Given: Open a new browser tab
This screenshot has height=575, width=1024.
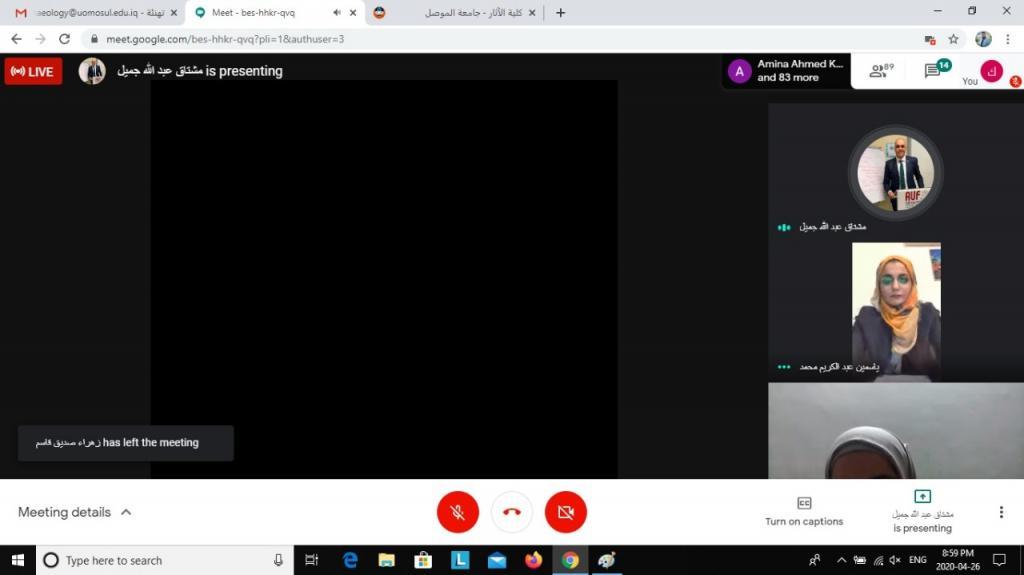Looking at the screenshot, I should [560, 13].
